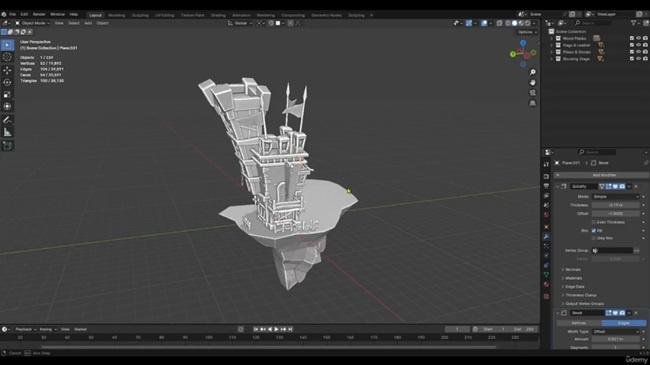Open the Output properties tab icon
The height and width of the screenshot is (365, 650).
tap(546, 186)
